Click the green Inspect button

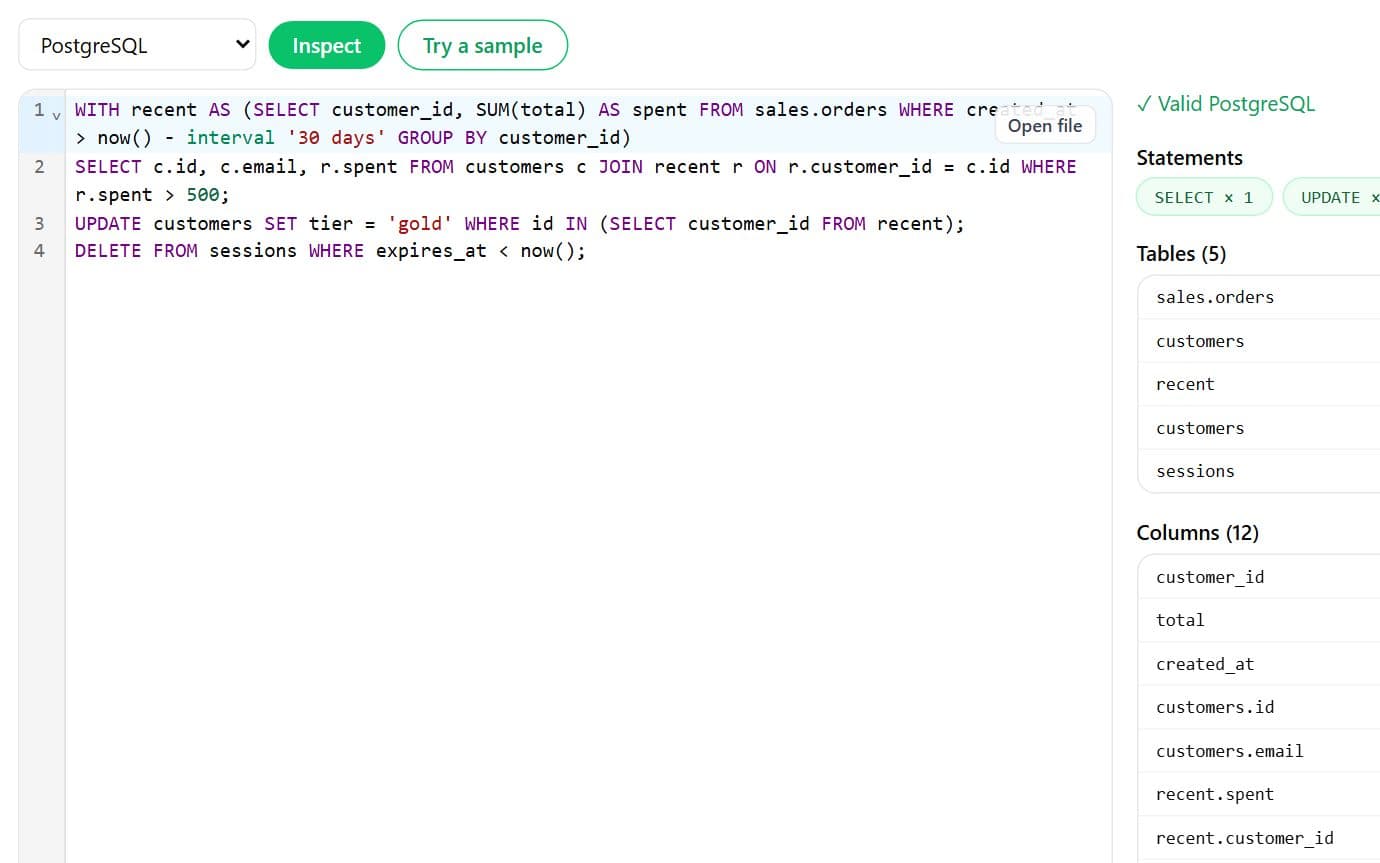[327, 45]
